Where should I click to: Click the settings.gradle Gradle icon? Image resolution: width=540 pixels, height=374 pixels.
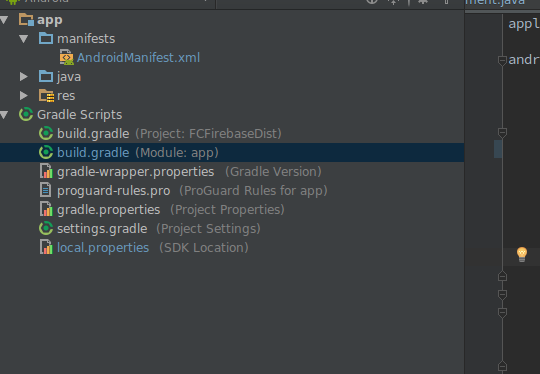[x=46, y=228]
